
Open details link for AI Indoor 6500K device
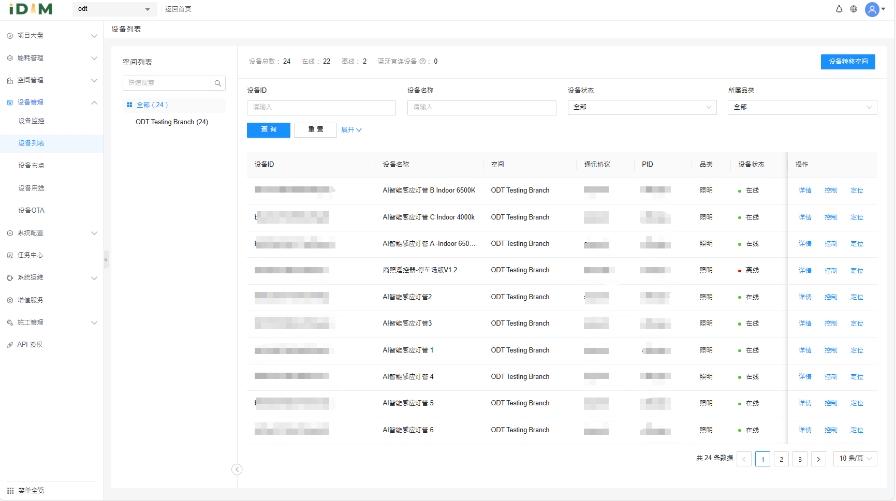[x=804, y=190]
